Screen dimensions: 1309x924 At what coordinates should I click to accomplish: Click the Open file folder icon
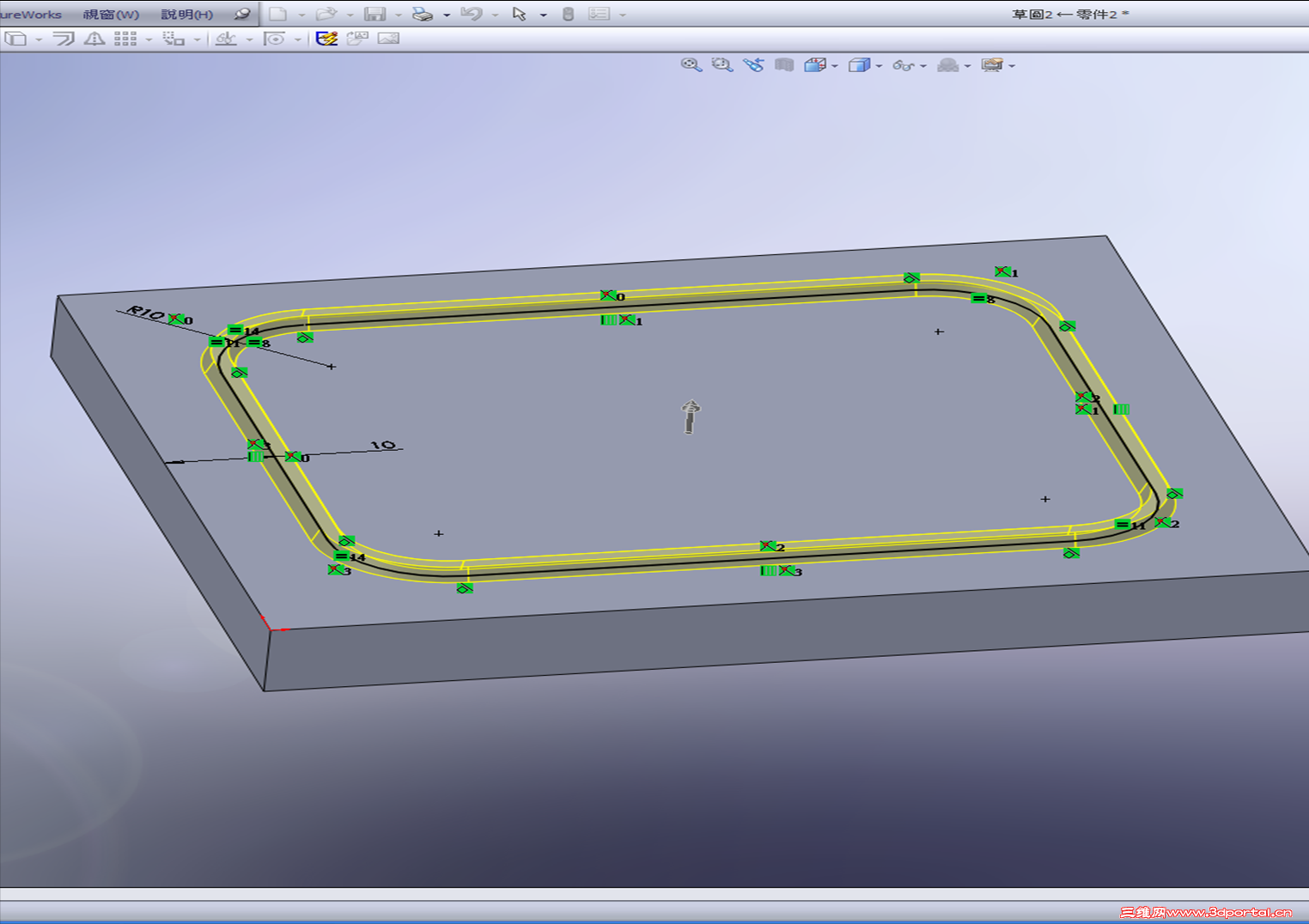pos(326,14)
